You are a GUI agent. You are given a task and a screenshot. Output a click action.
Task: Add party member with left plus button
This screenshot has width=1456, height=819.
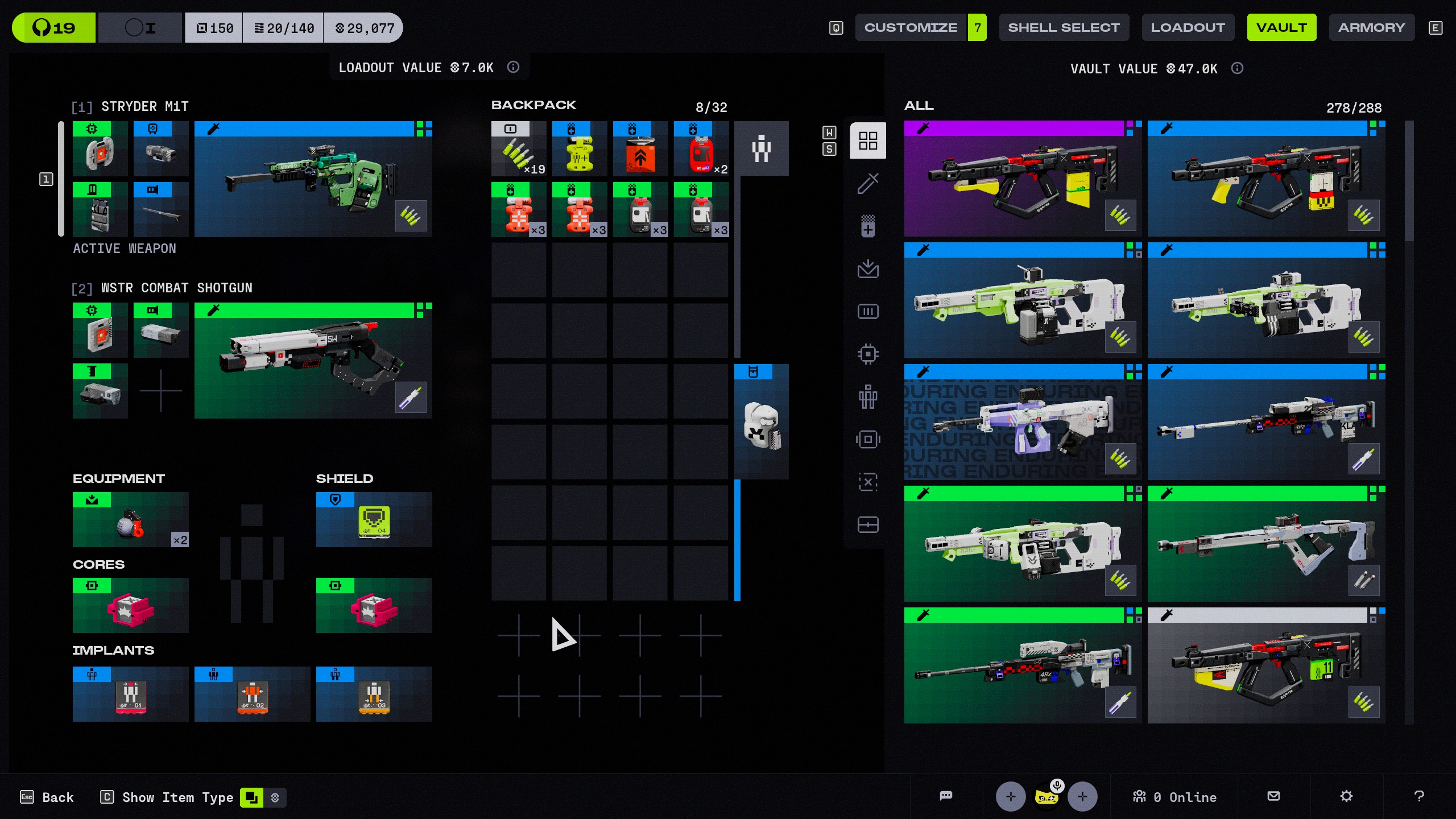pos(1011,797)
